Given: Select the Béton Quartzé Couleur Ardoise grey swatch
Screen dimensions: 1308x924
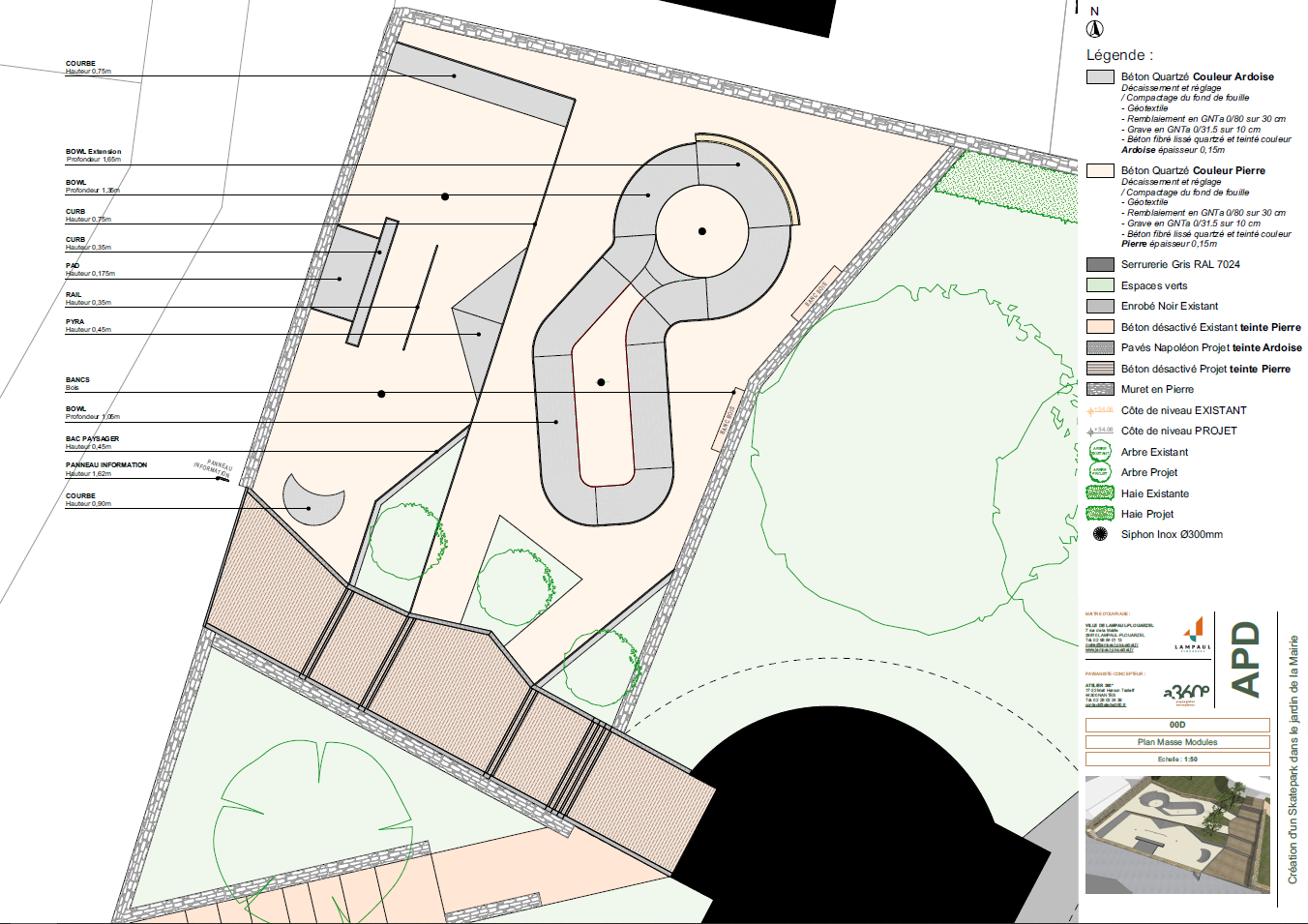Looking at the screenshot, I should 1100,76.
